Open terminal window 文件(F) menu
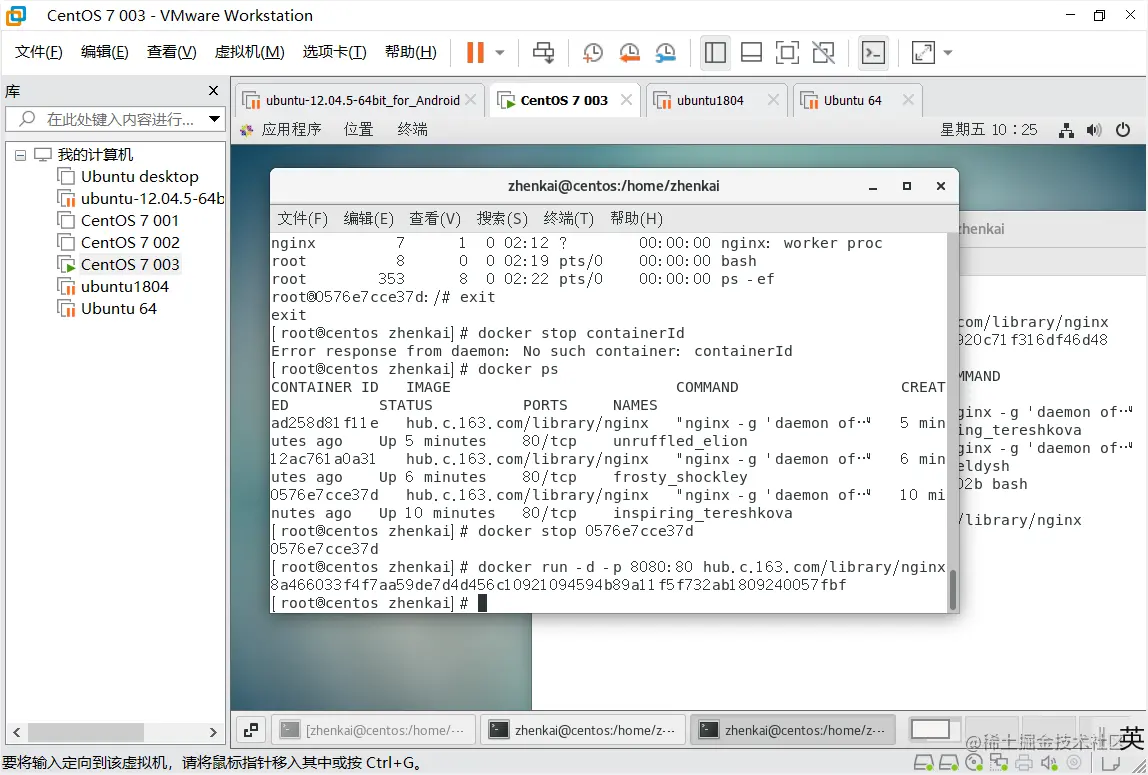Image resolution: width=1148 pixels, height=775 pixels. pyautogui.click(x=302, y=219)
